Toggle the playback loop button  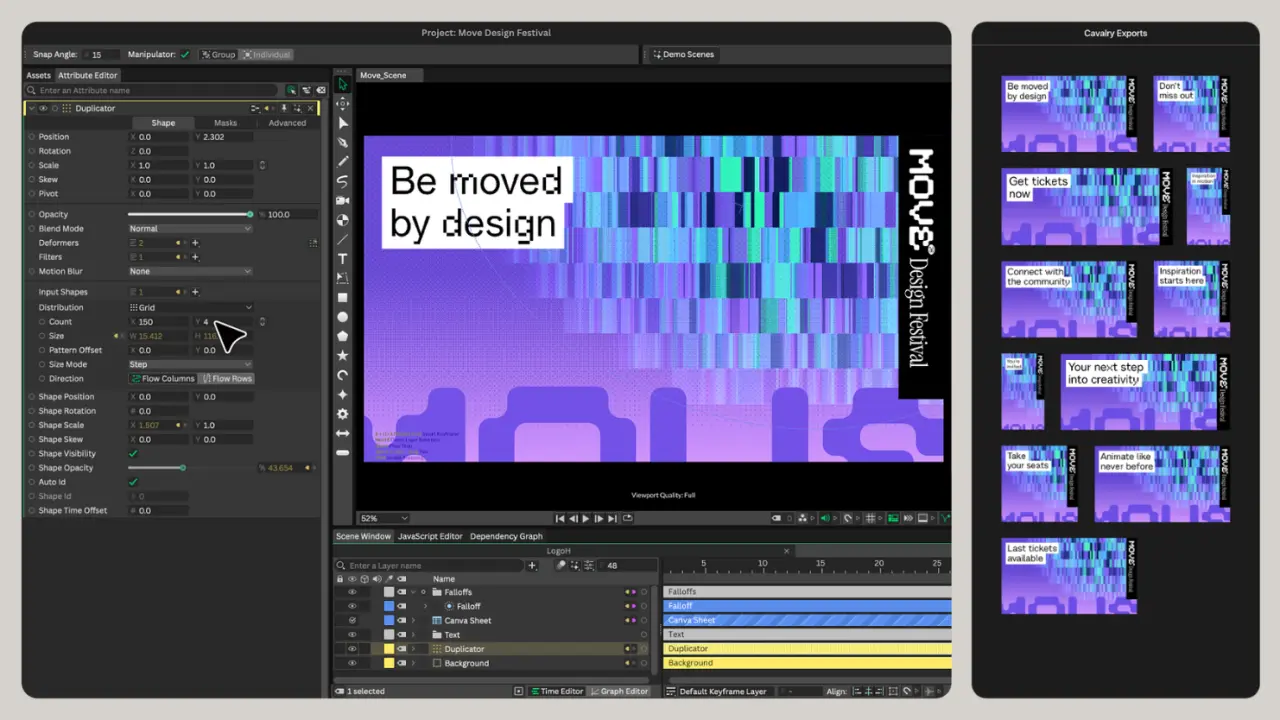pos(627,518)
